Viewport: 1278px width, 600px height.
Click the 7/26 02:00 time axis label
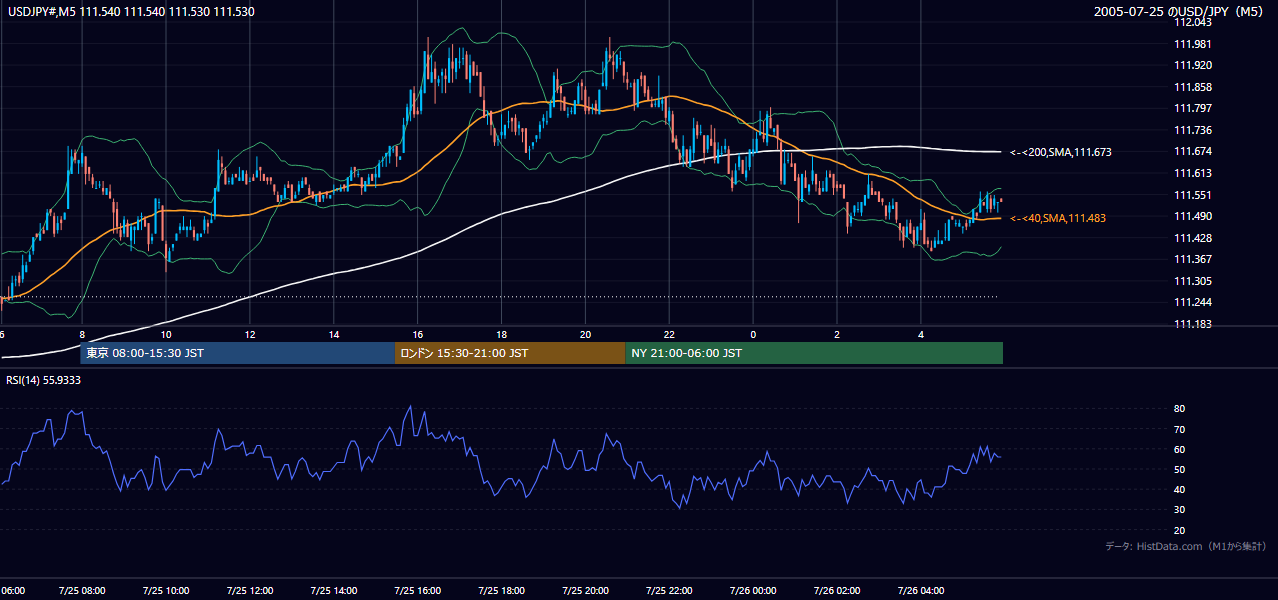(837, 590)
